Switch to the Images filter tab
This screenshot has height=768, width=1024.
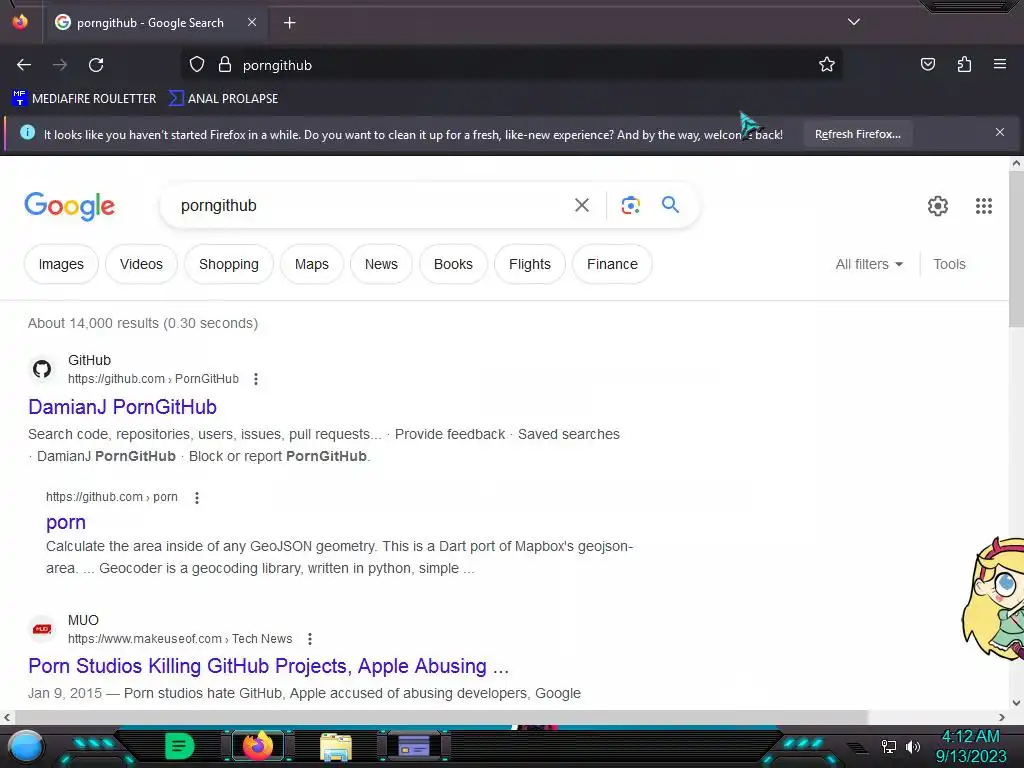(61, 264)
